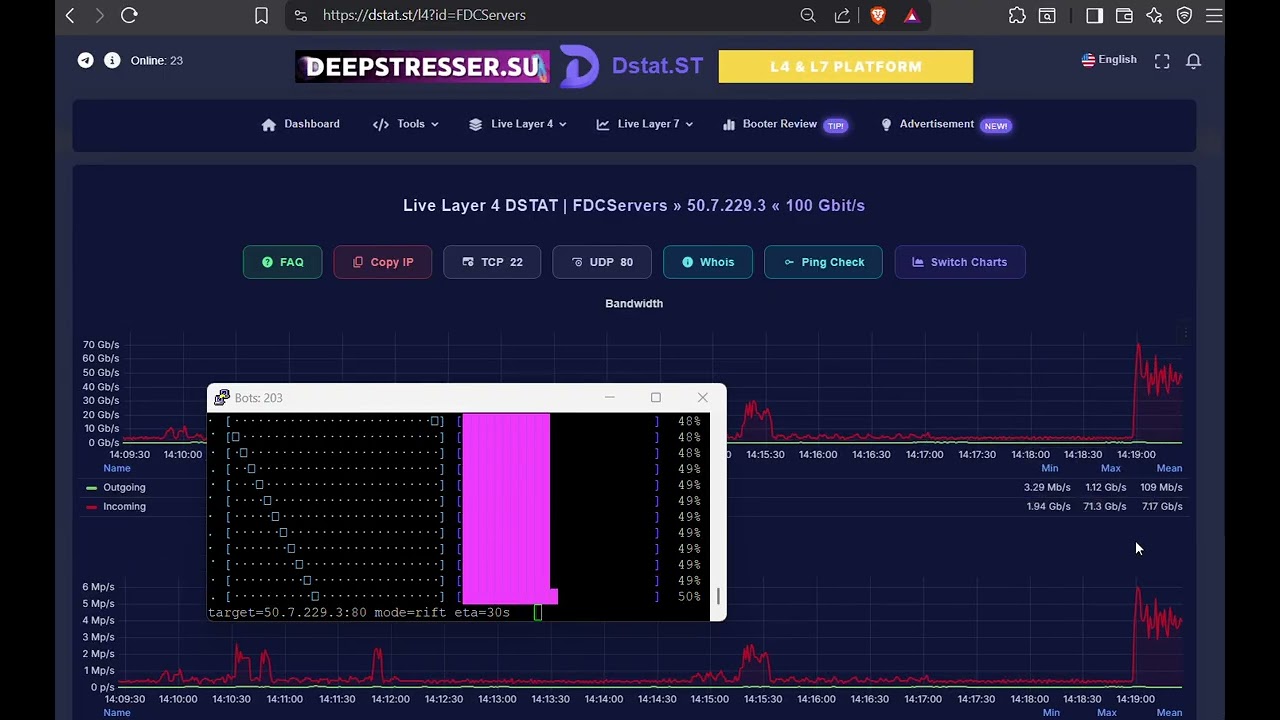Click the scrollbar in the Bots terminal window
The width and height of the screenshot is (1280, 720).
pos(717,597)
